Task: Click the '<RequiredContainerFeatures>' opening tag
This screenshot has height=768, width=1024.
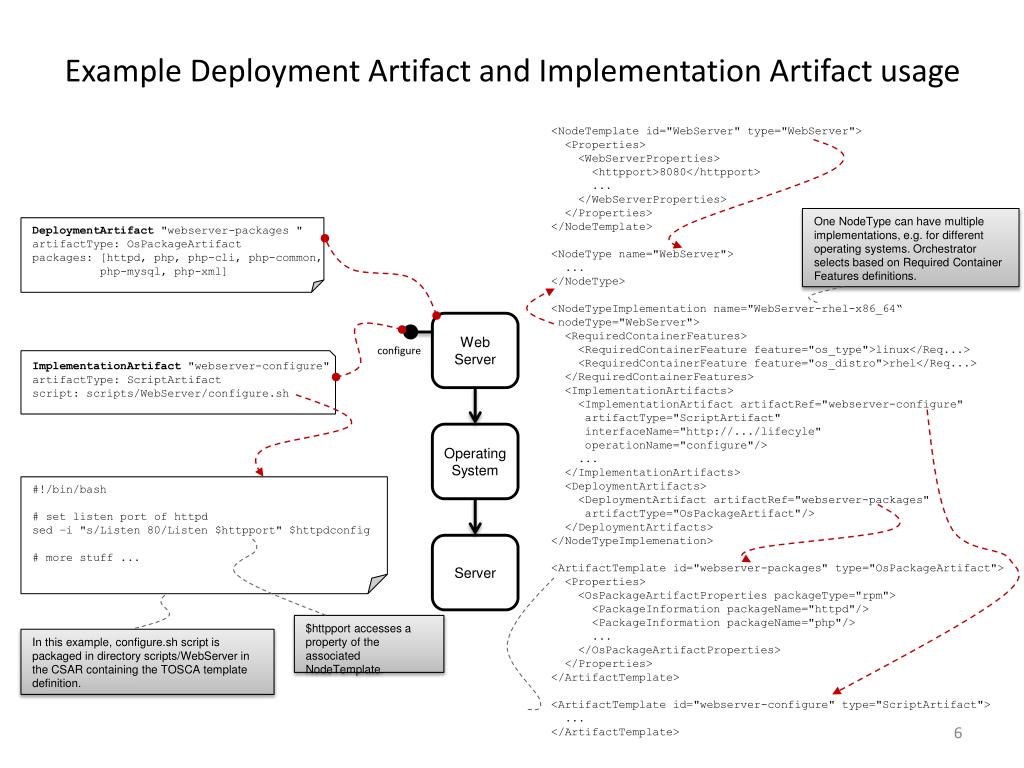Action: [656, 336]
